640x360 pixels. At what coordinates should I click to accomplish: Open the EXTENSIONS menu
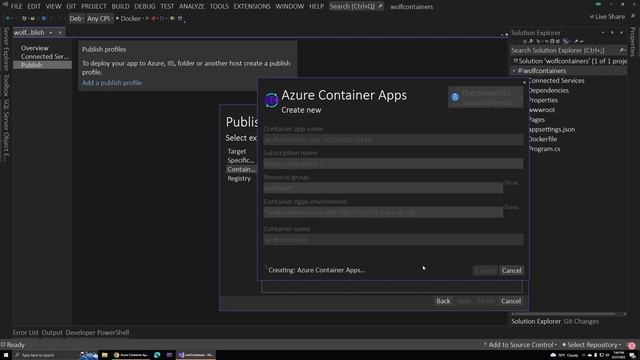click(252, 7)
